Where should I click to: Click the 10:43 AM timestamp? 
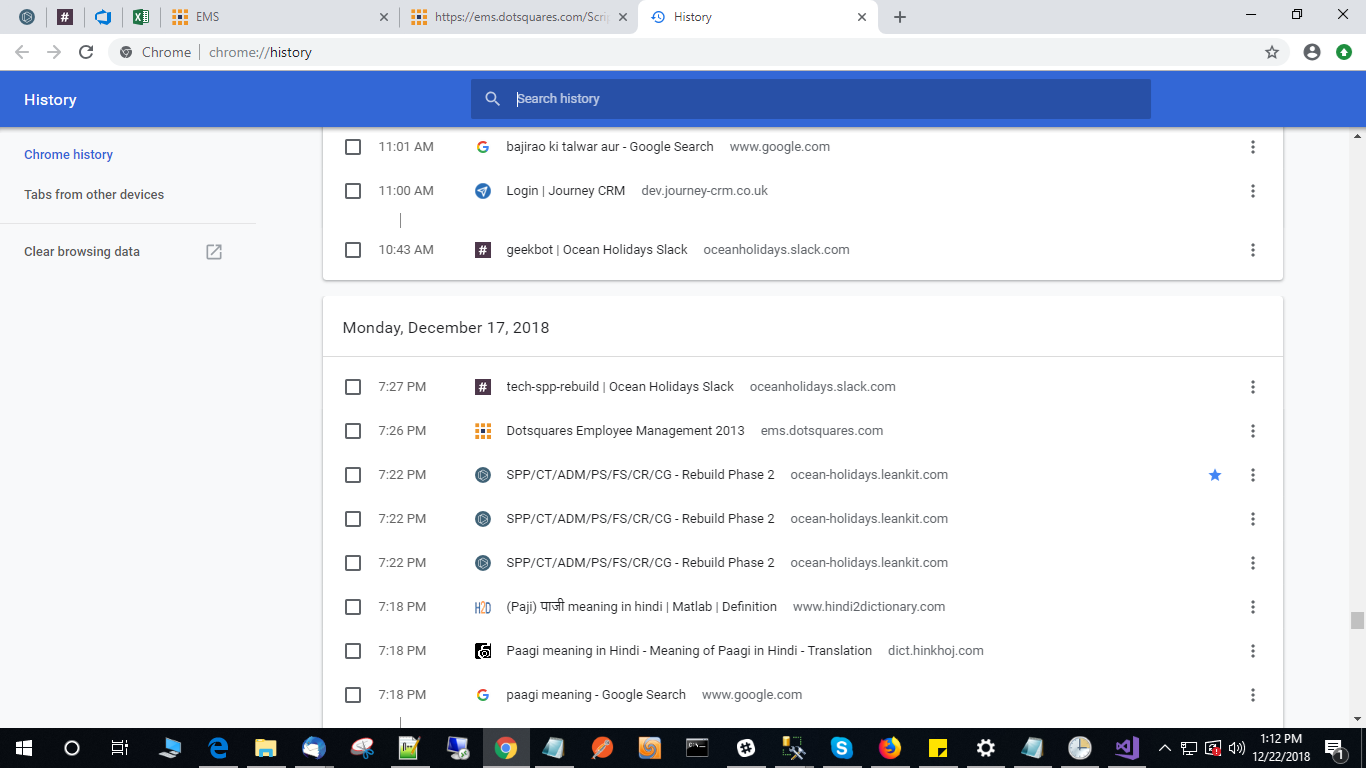pos(406,250)
